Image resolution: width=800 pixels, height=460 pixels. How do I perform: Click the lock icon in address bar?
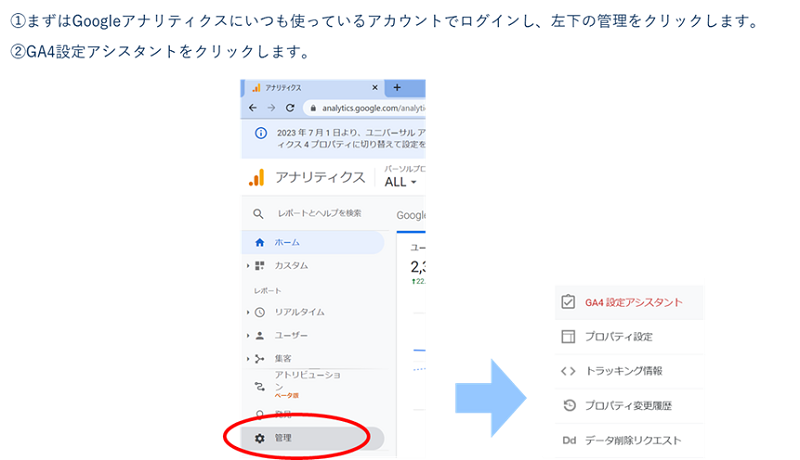[313, 108]
